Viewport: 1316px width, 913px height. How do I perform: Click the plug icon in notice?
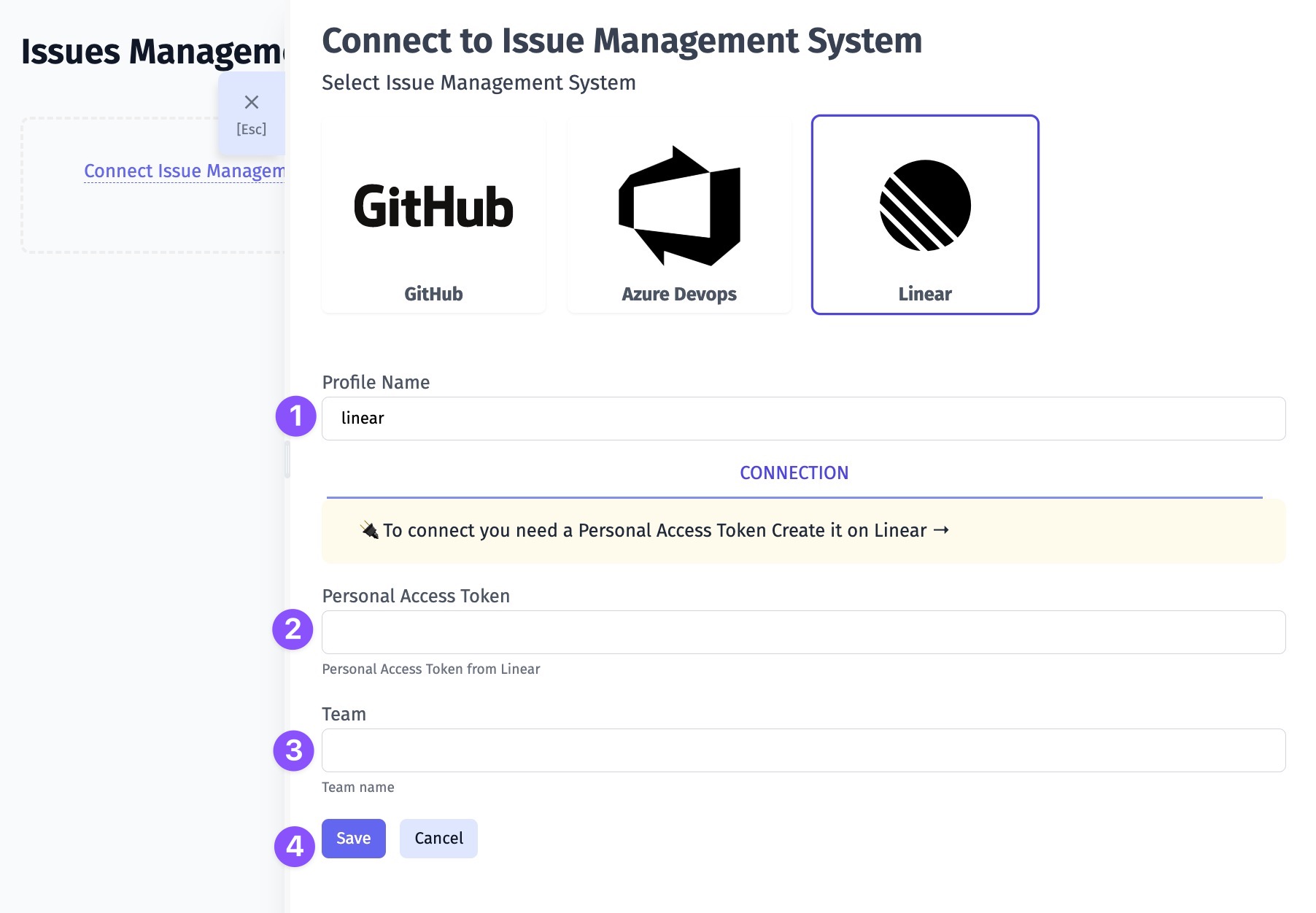369,530
